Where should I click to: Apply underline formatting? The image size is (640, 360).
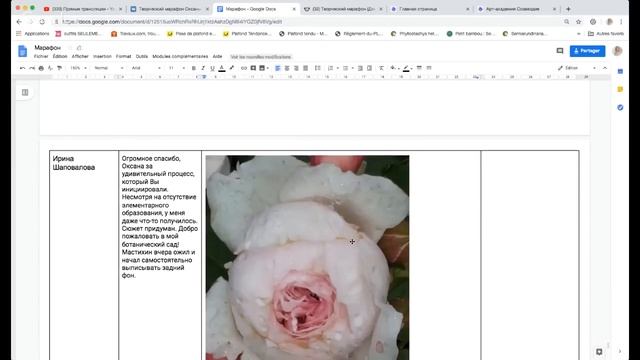(212, 68)
